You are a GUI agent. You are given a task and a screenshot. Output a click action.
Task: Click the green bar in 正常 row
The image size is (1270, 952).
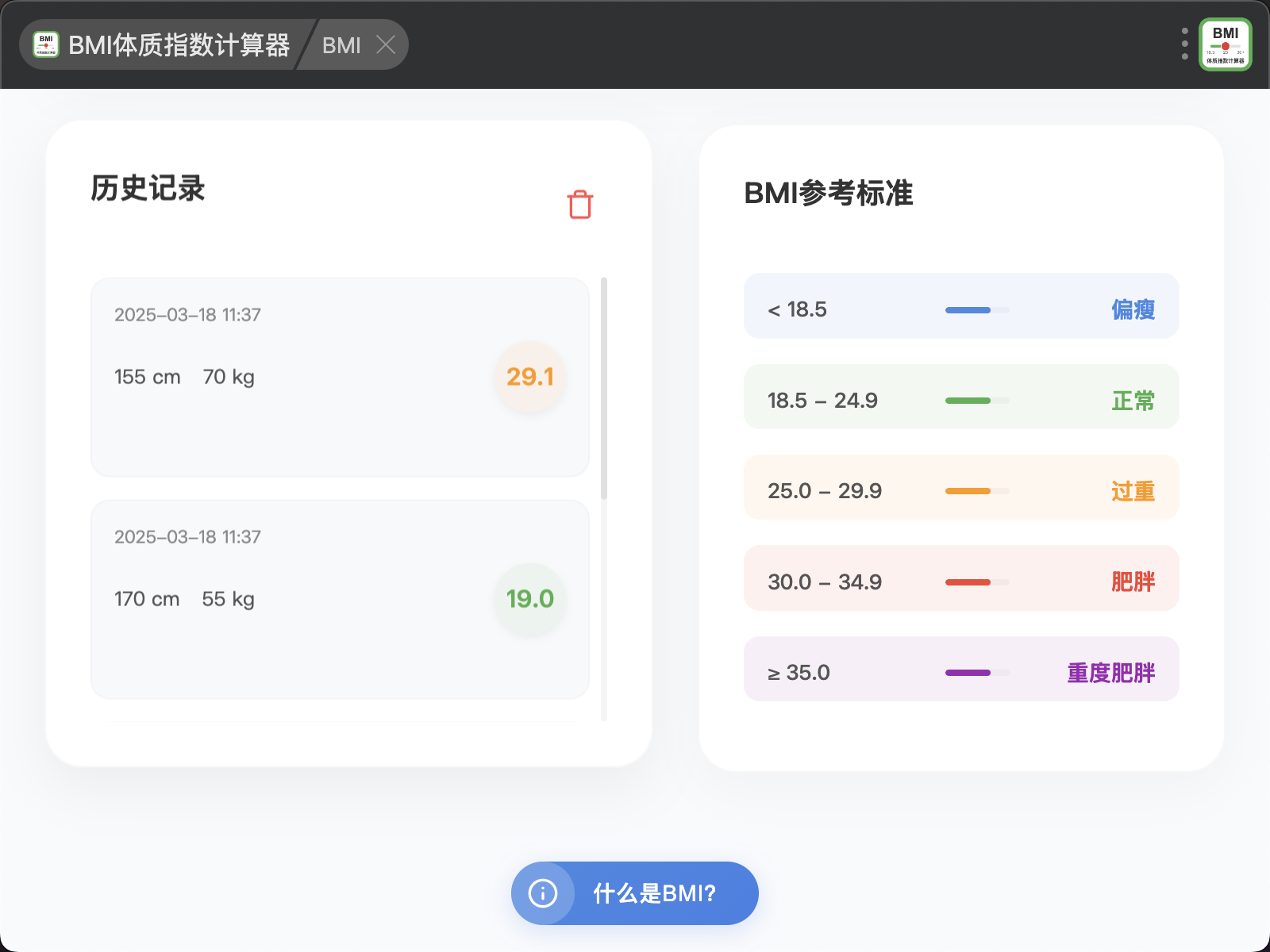tap(968, 401)
